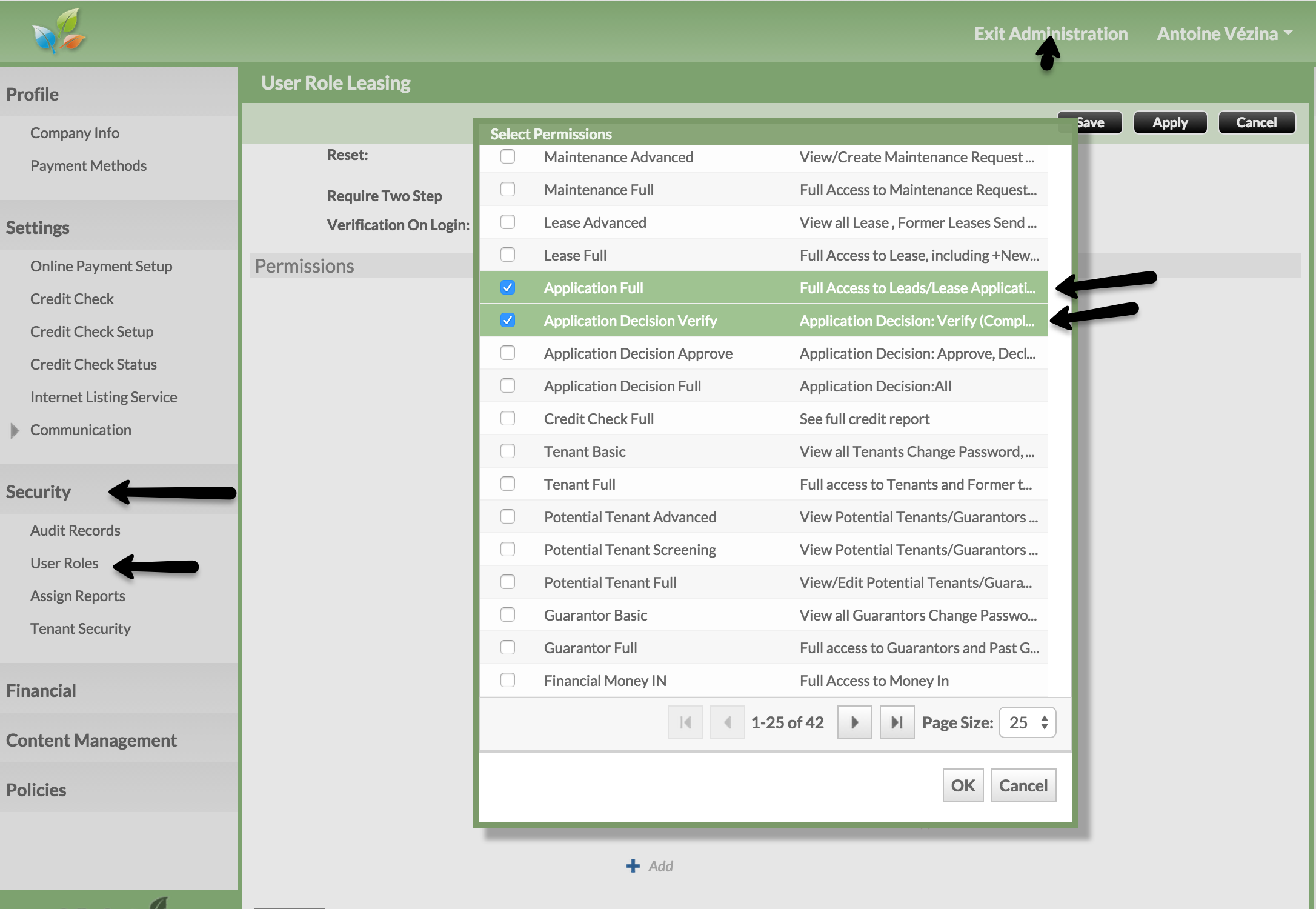Open Page Size dropdown

1027,722
